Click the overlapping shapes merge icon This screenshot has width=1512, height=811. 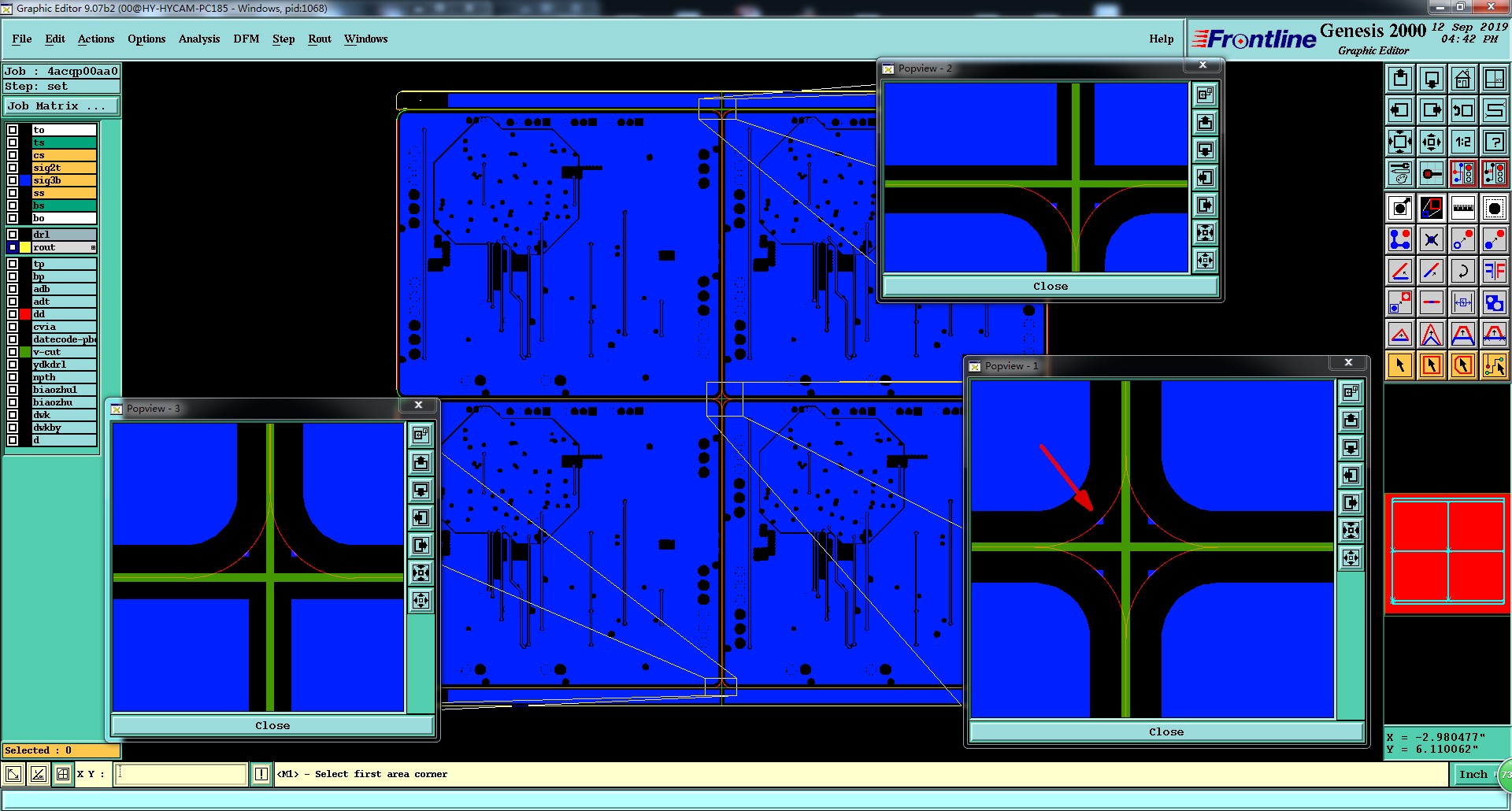(x=1494, y=302)
